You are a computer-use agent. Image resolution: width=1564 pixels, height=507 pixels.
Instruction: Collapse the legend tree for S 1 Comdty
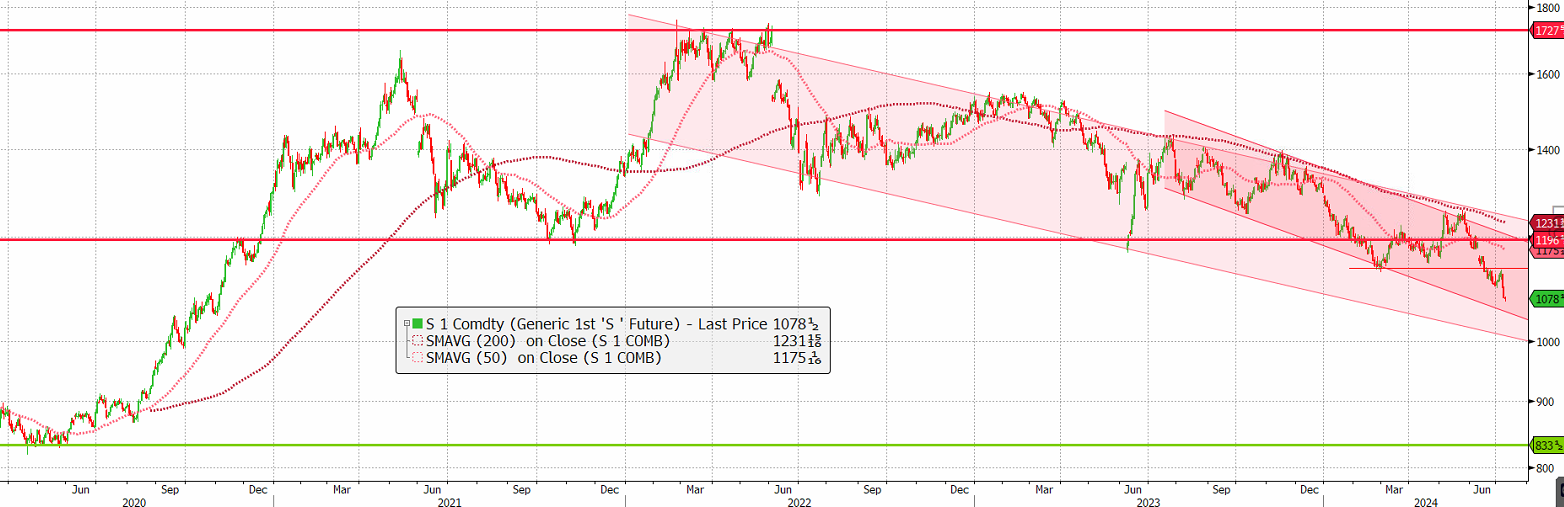405,324
